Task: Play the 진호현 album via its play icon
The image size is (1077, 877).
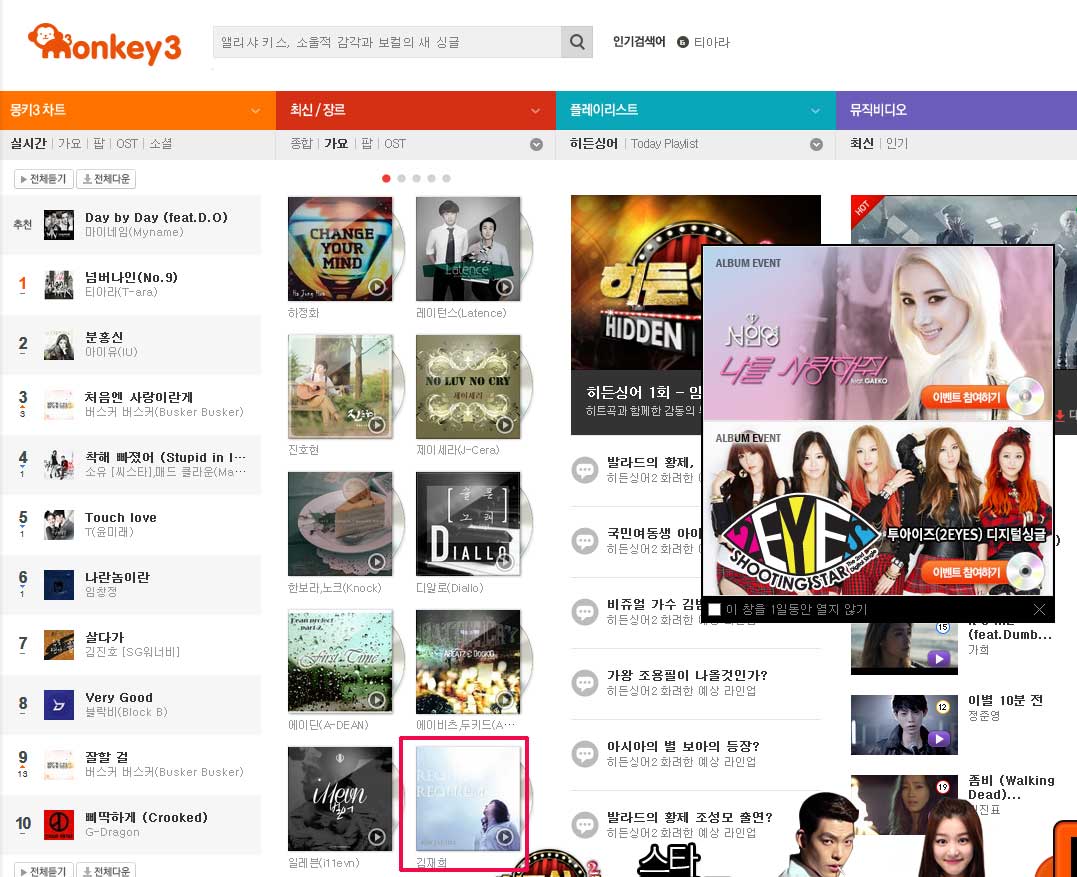Action: coord(376,425)
